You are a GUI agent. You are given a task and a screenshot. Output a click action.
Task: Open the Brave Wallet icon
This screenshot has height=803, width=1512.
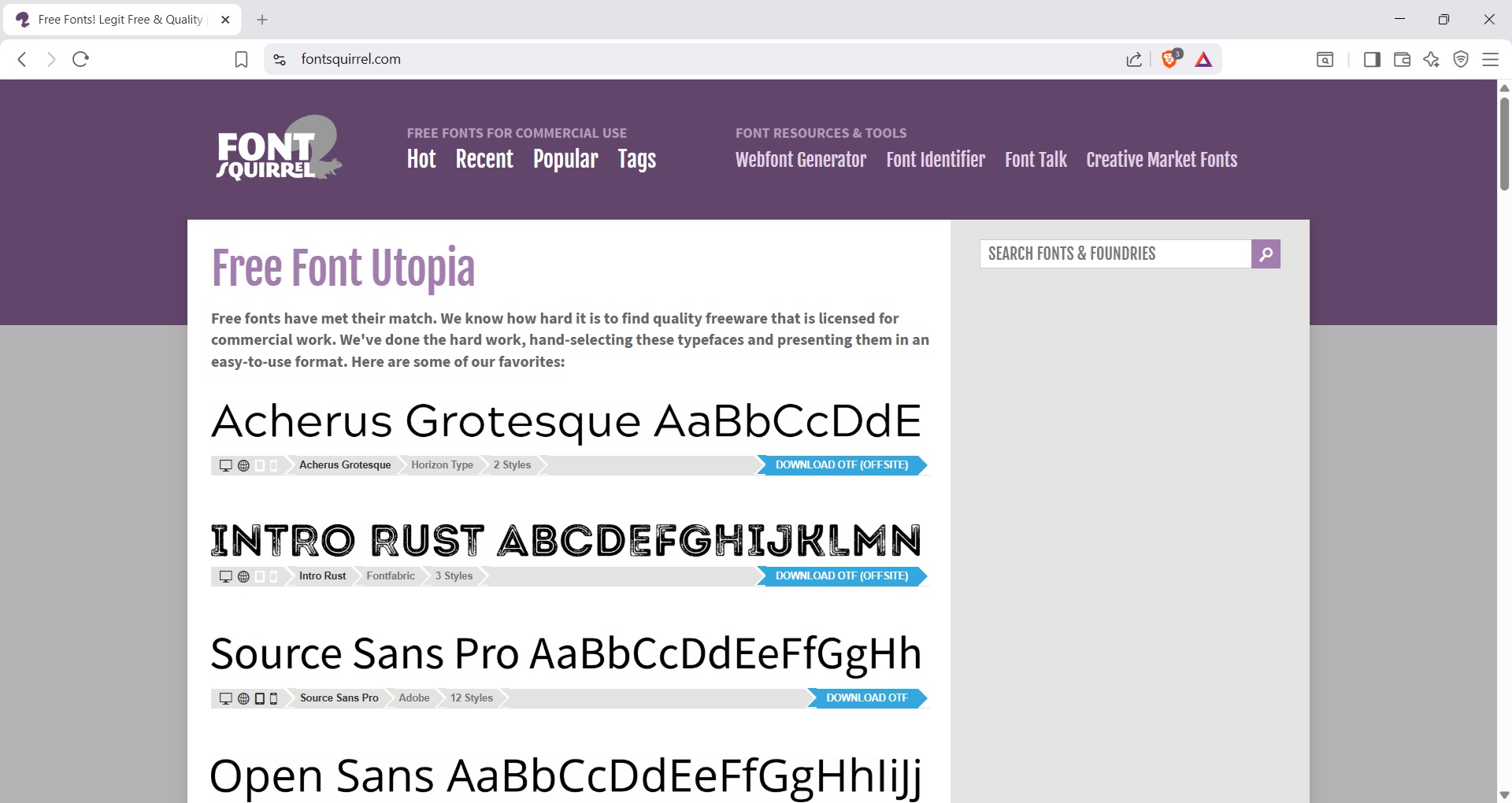[x=1402, y=60]
